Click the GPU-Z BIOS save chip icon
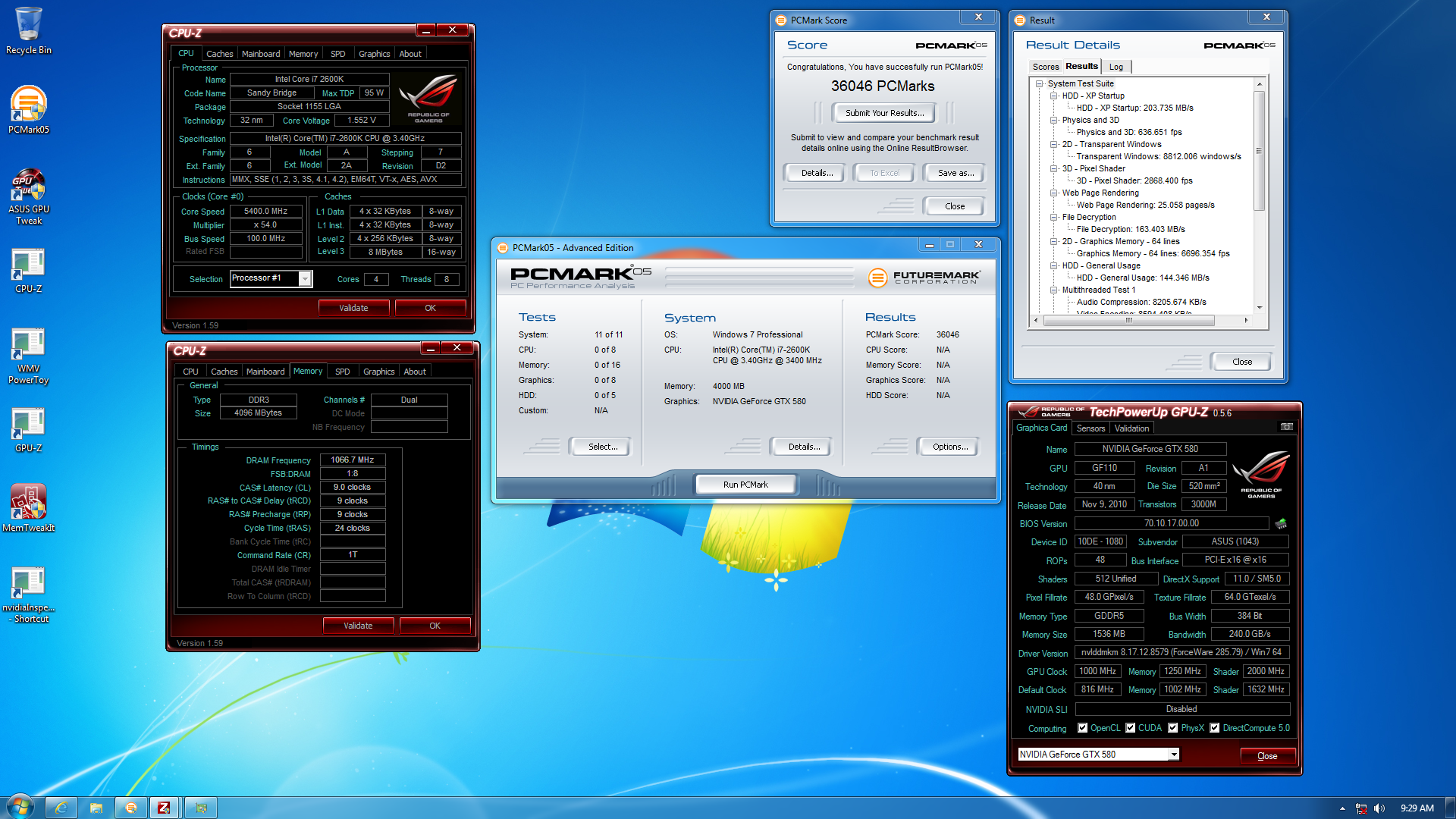 1281,523
